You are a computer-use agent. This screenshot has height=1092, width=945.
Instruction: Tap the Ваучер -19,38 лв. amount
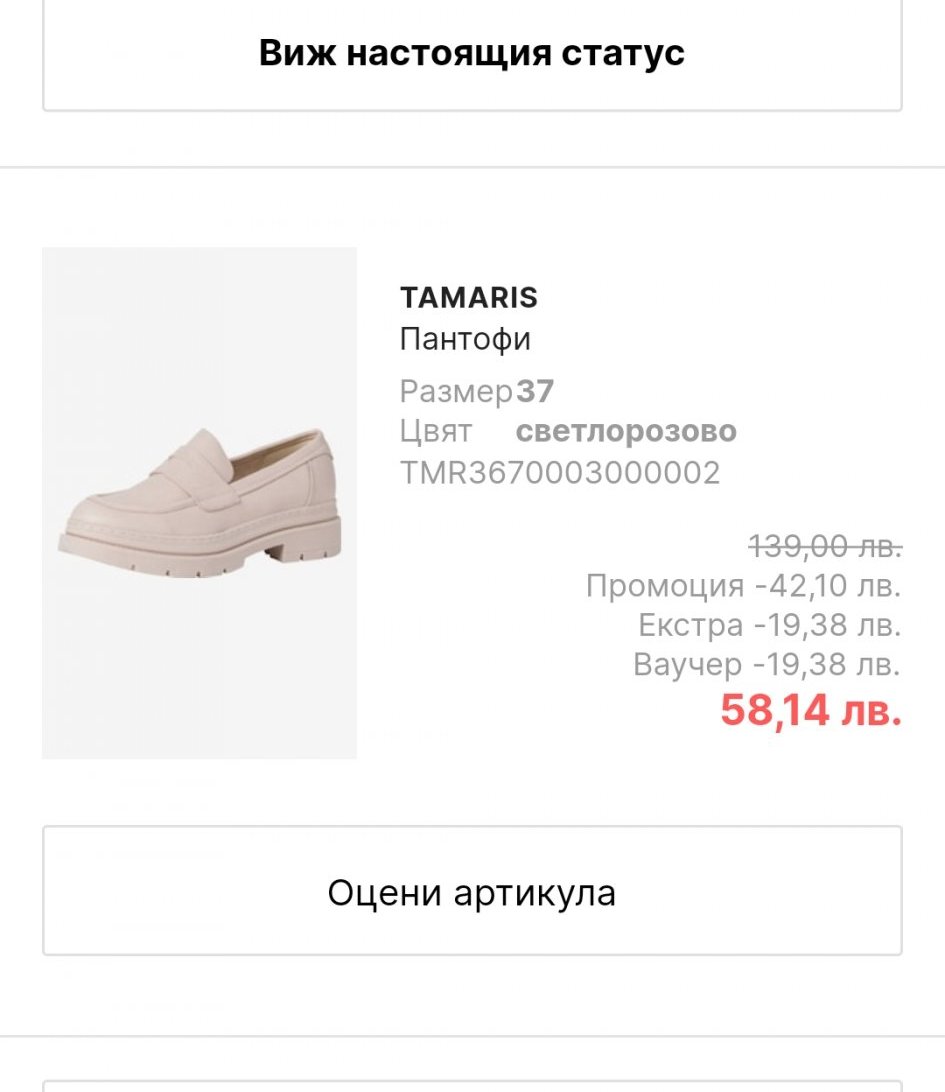(827, 664)
